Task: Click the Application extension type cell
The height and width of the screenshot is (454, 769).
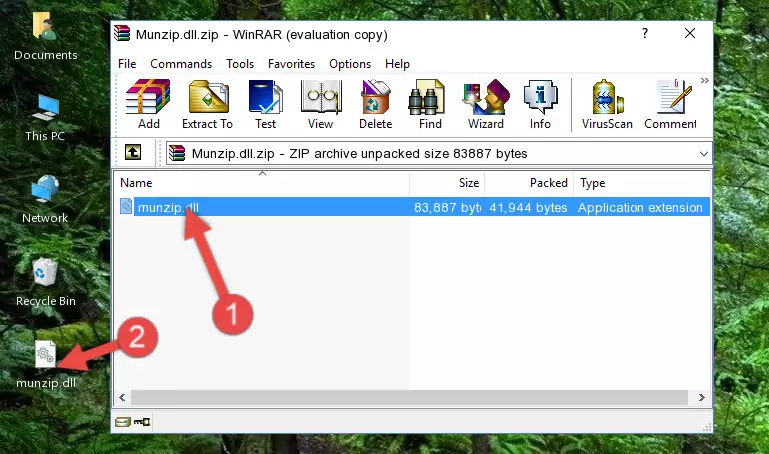Action: coord(640,207)
